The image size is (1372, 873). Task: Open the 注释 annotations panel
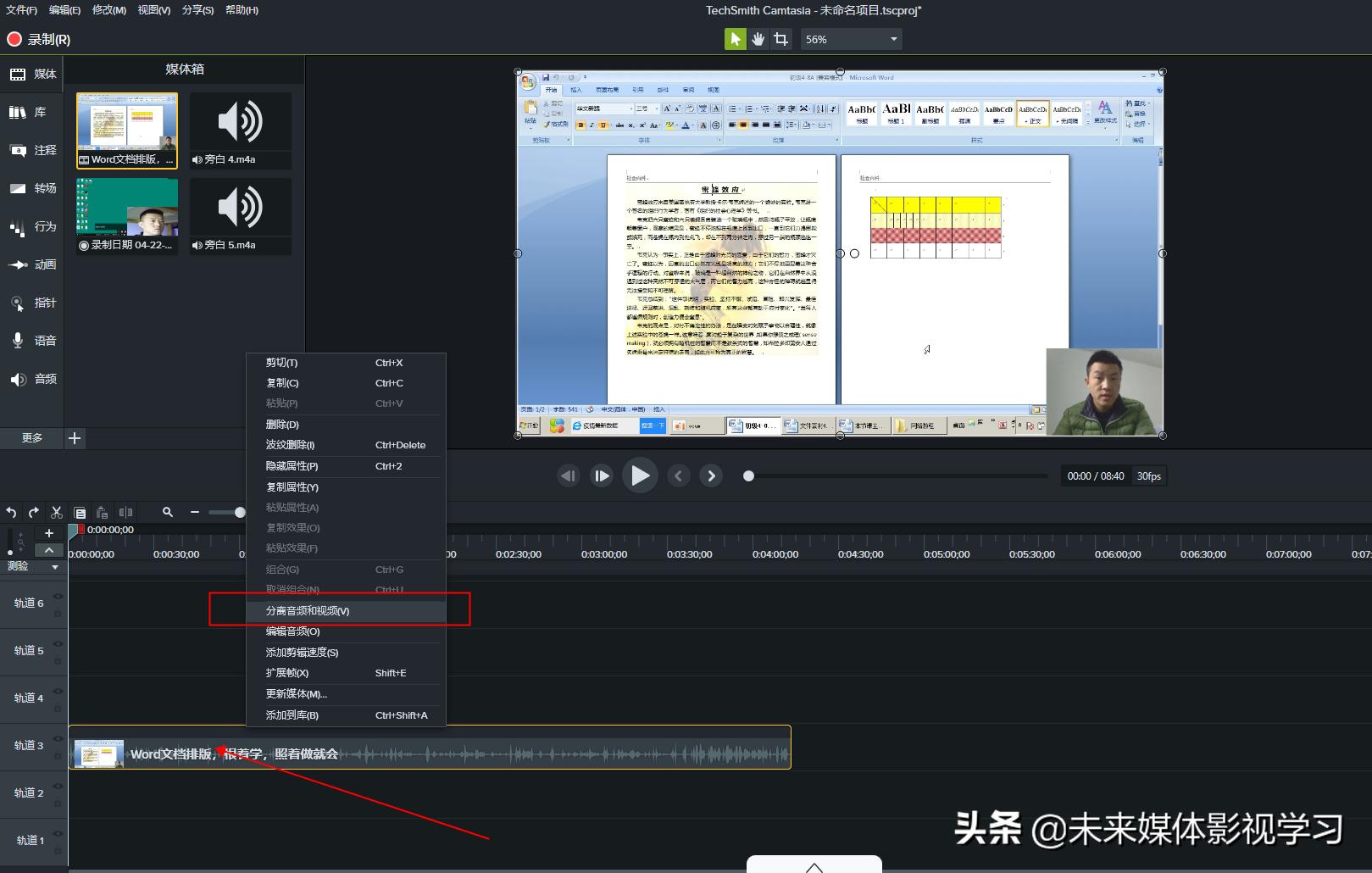click(x=32, y=150)
